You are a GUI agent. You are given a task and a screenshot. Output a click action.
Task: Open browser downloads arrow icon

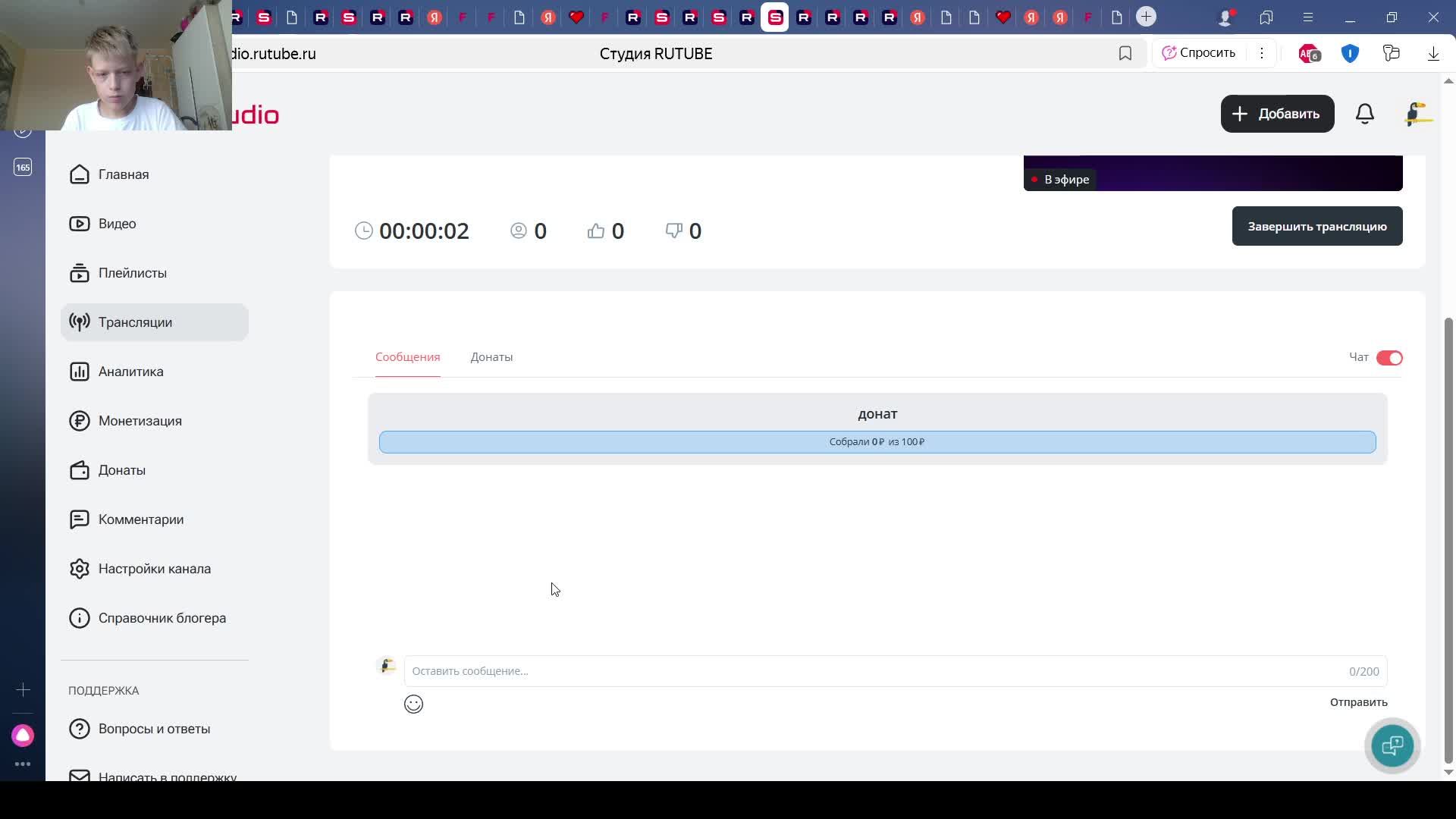point(1433,53)
